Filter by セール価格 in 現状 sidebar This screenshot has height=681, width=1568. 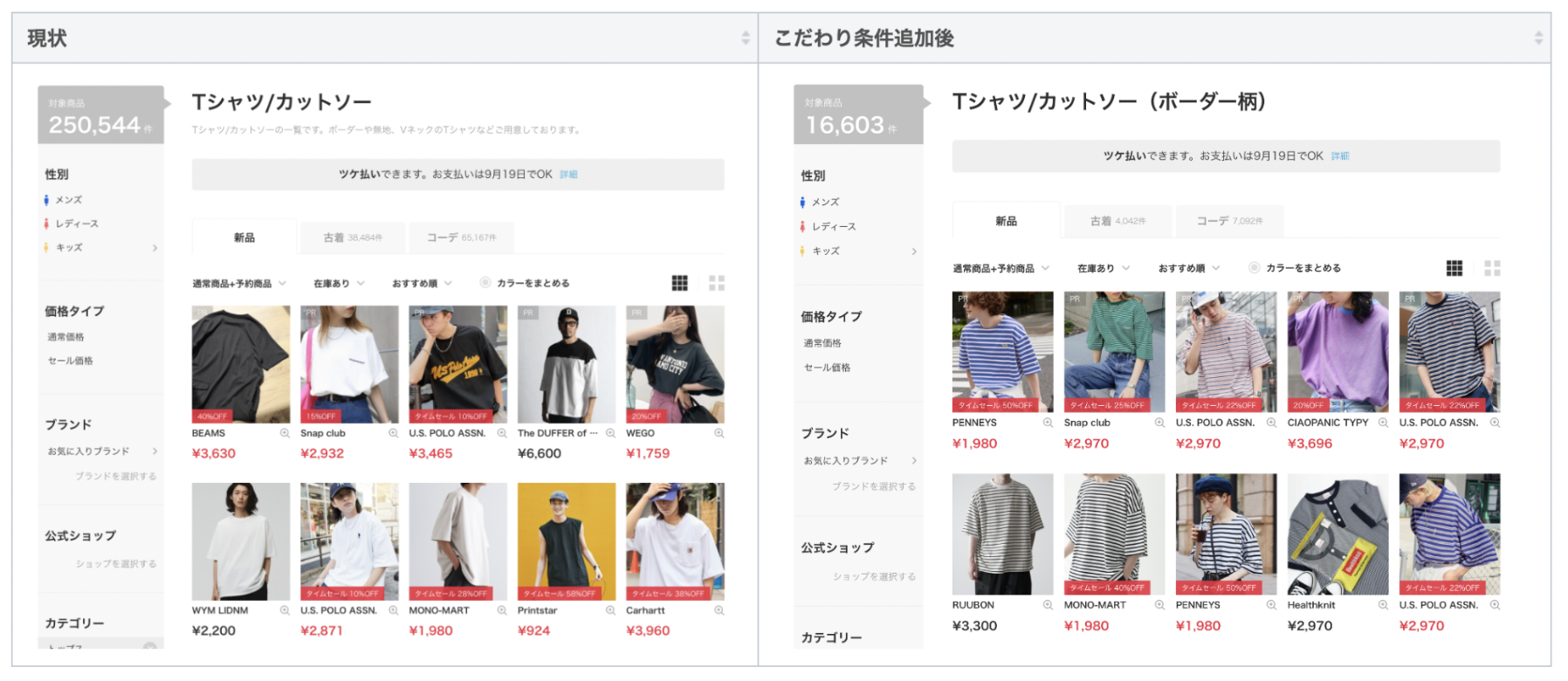click(x=71, y=361)
